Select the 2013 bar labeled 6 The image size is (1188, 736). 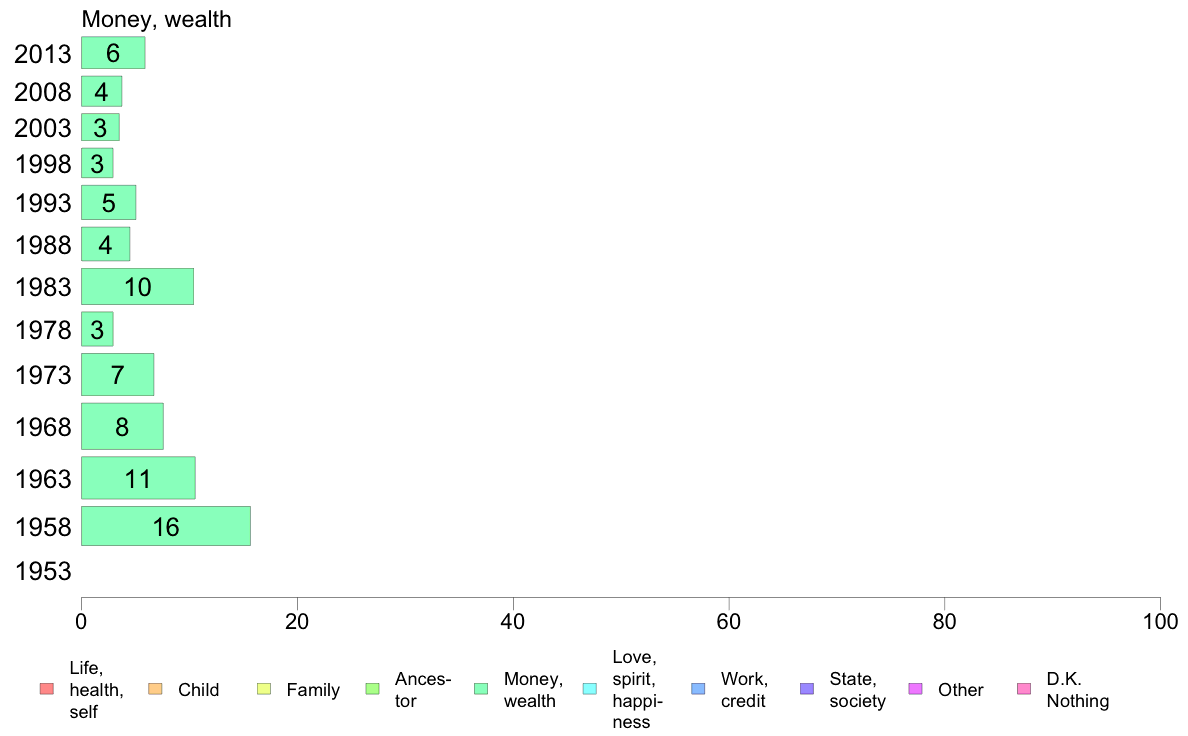(113, 53)
